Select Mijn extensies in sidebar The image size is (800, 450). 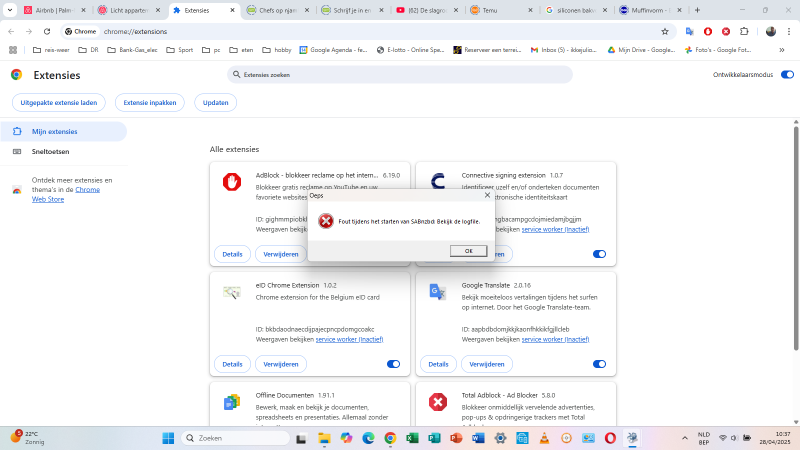tap(63, 132)
